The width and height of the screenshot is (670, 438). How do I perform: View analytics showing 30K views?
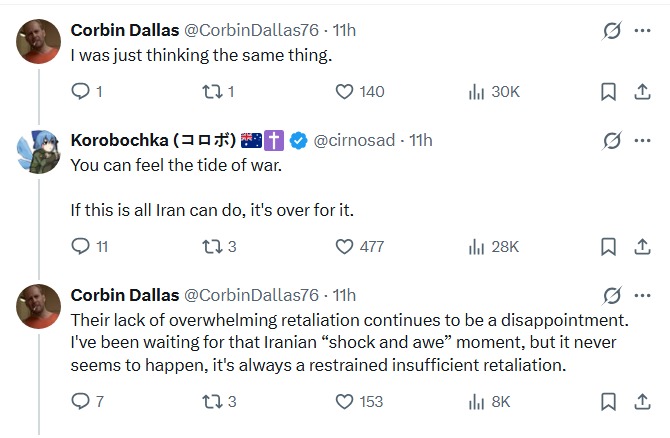click(x=494, y=91)
